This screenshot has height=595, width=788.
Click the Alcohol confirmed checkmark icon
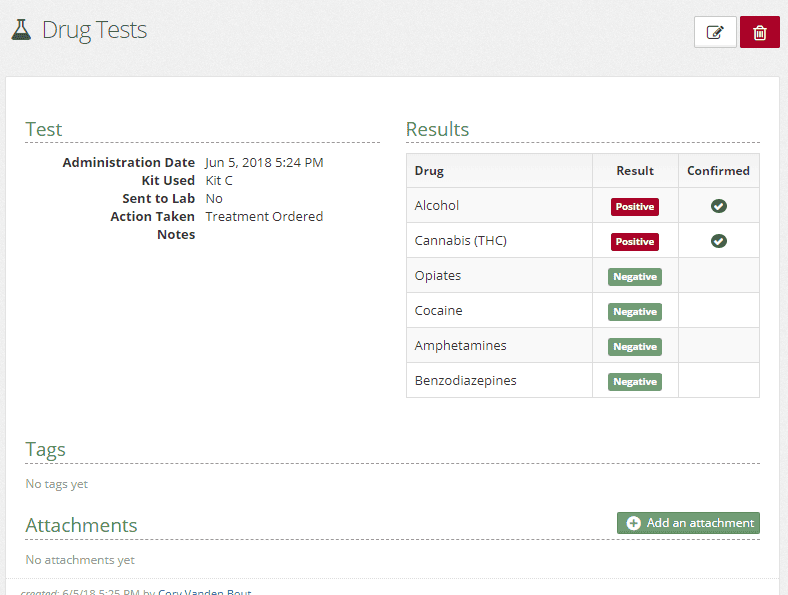(x=718, y=206)
